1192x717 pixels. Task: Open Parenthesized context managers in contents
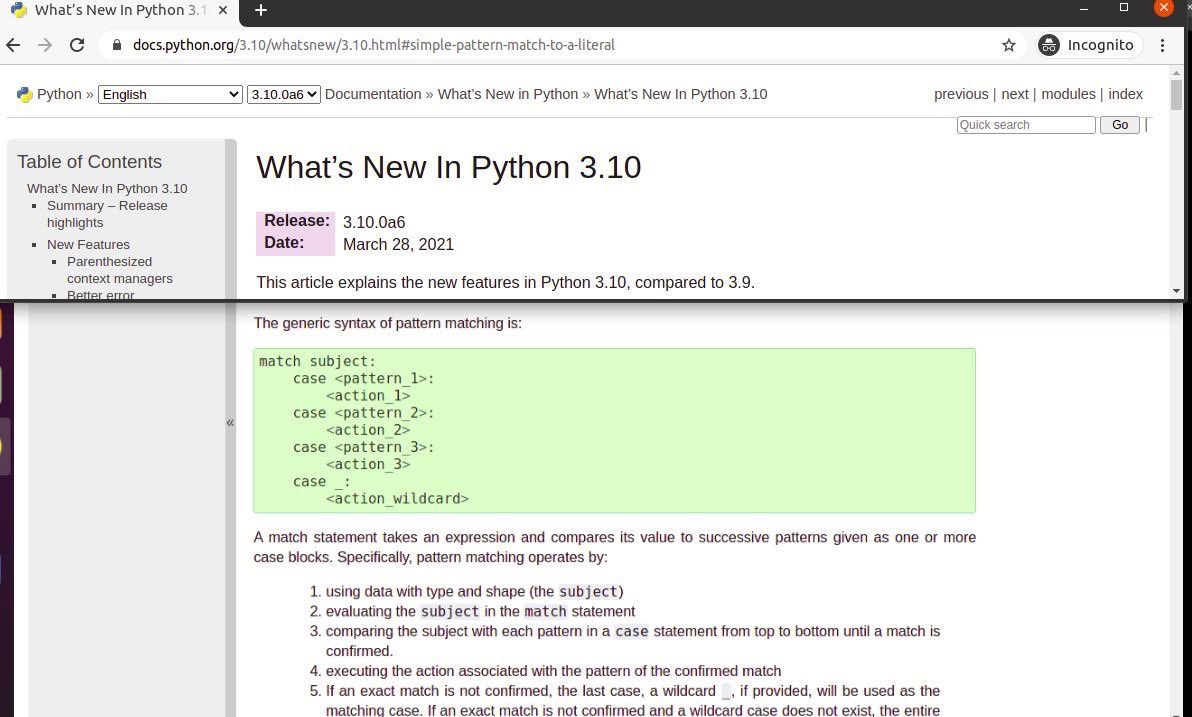119,270
